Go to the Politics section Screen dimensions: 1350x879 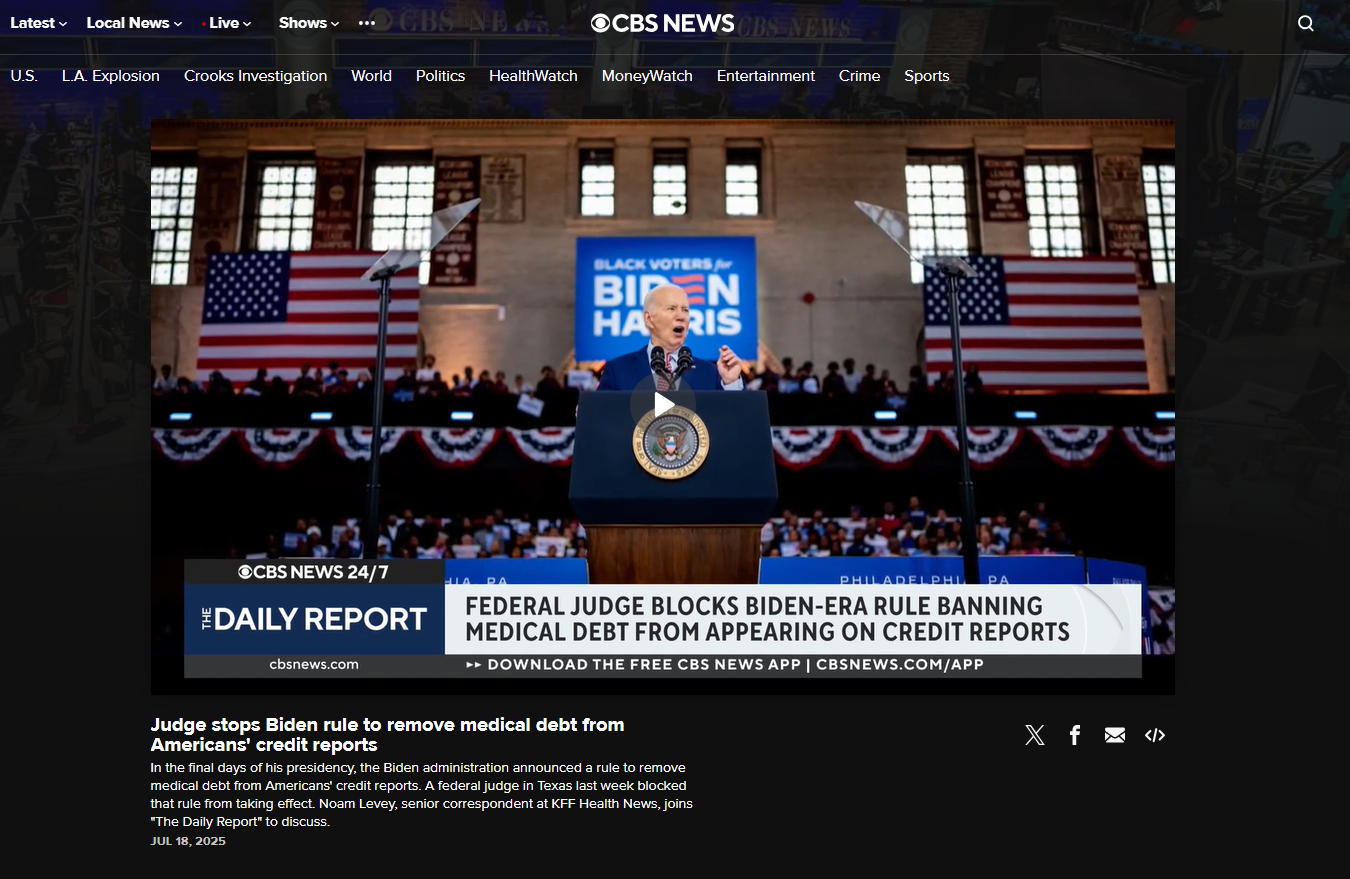point(440,76)
